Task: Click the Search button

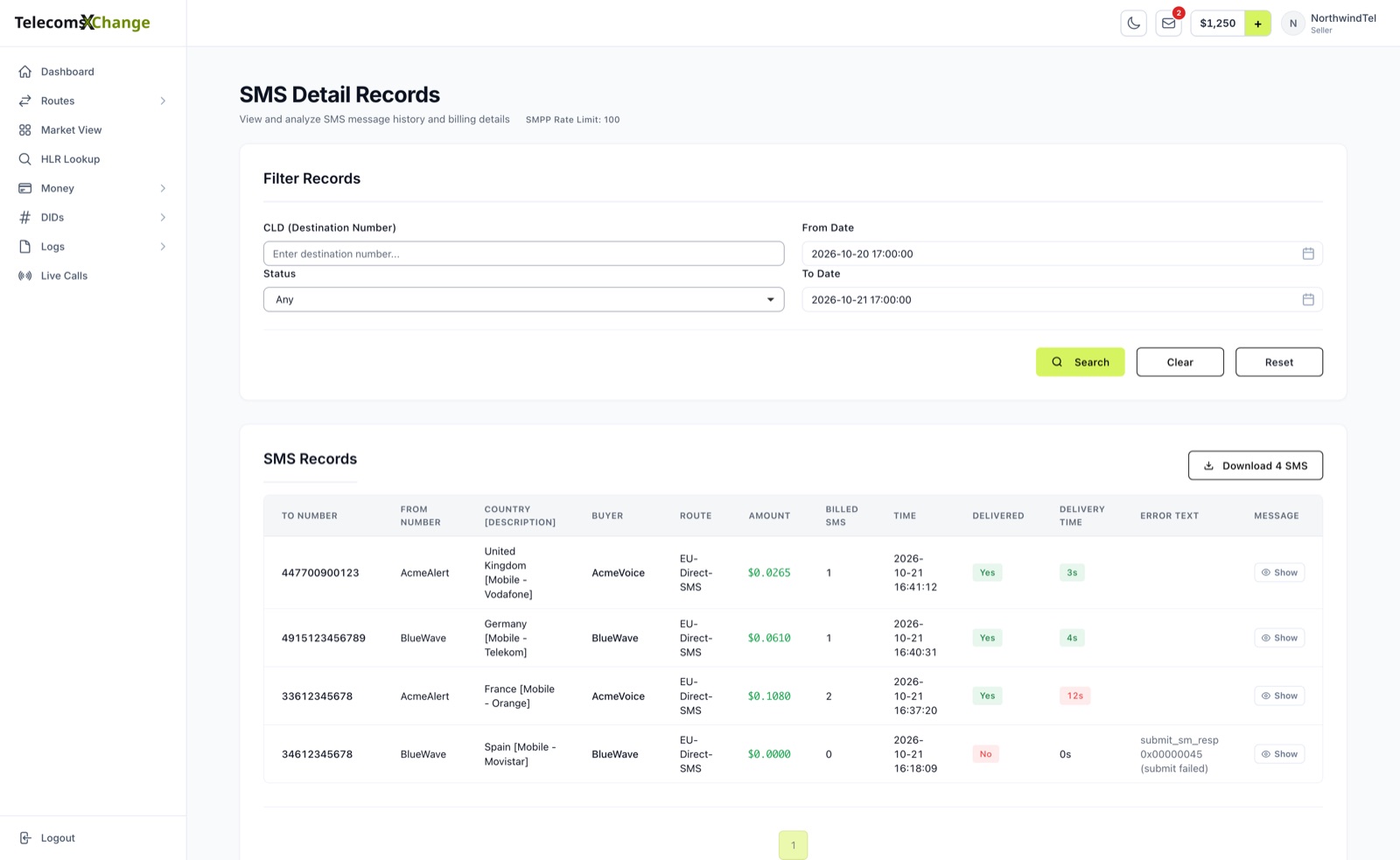Action: 1080,362
